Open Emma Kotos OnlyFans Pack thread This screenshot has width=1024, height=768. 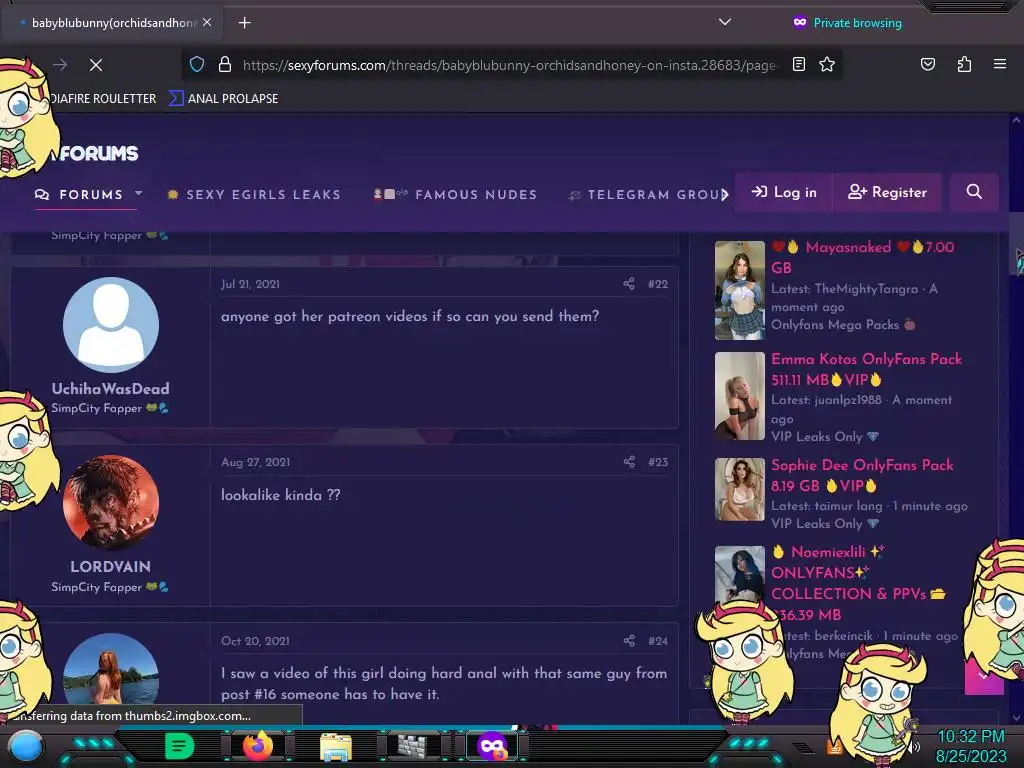point(866,369)
